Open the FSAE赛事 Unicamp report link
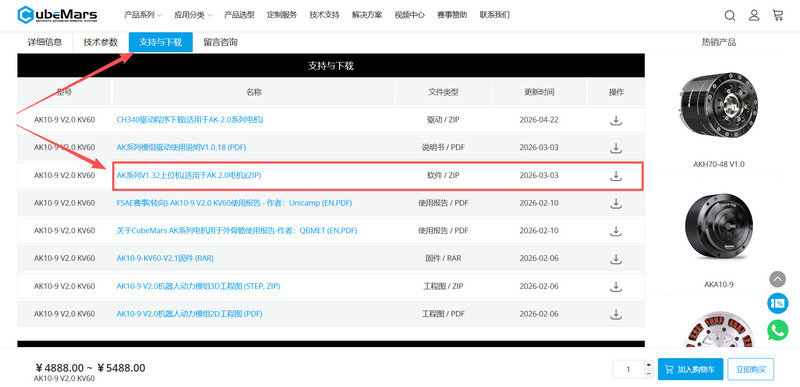Image resolution: width=800 pixels, height=387 pixels. pyautogui.click(x=234, y=203)
